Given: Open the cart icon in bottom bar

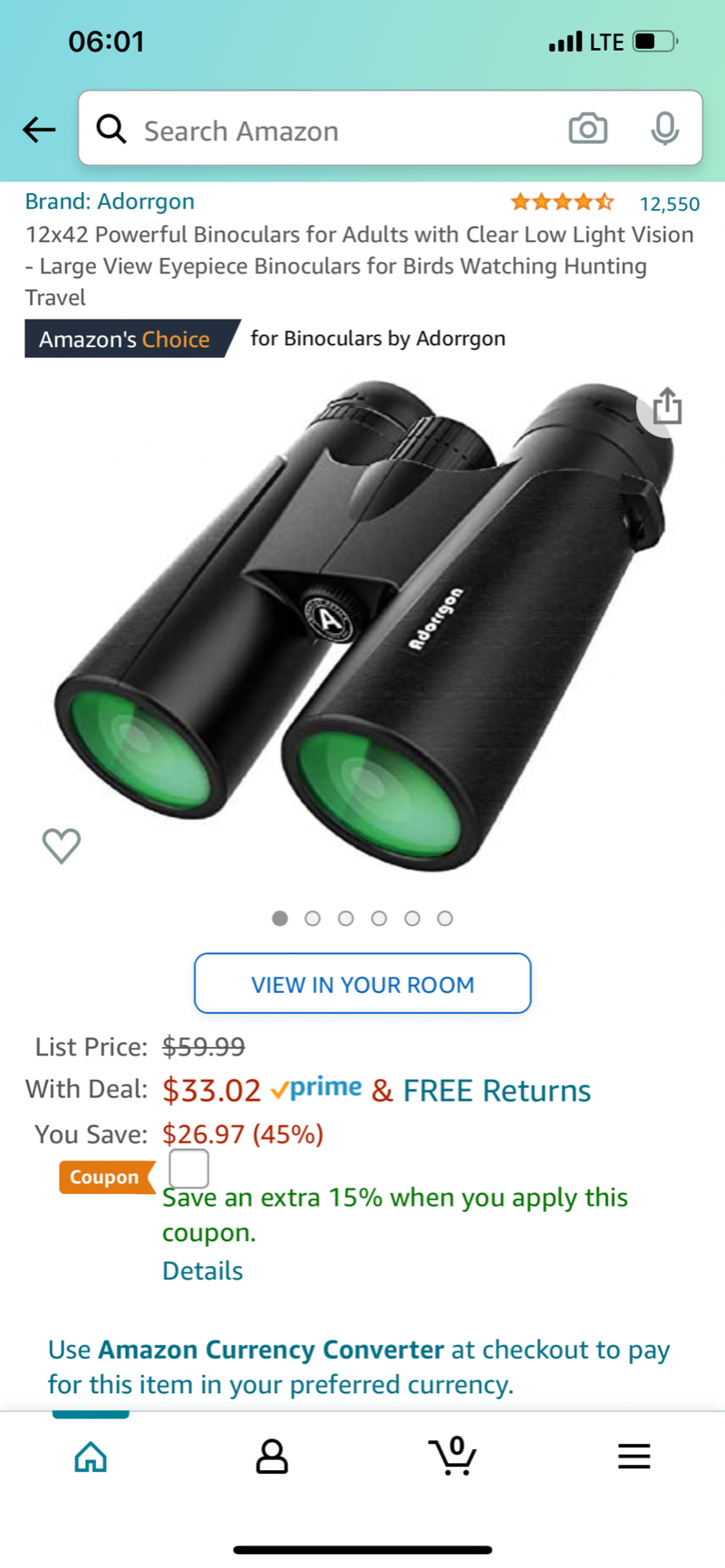Looking at the screenshot, I should coord(452,1456).
